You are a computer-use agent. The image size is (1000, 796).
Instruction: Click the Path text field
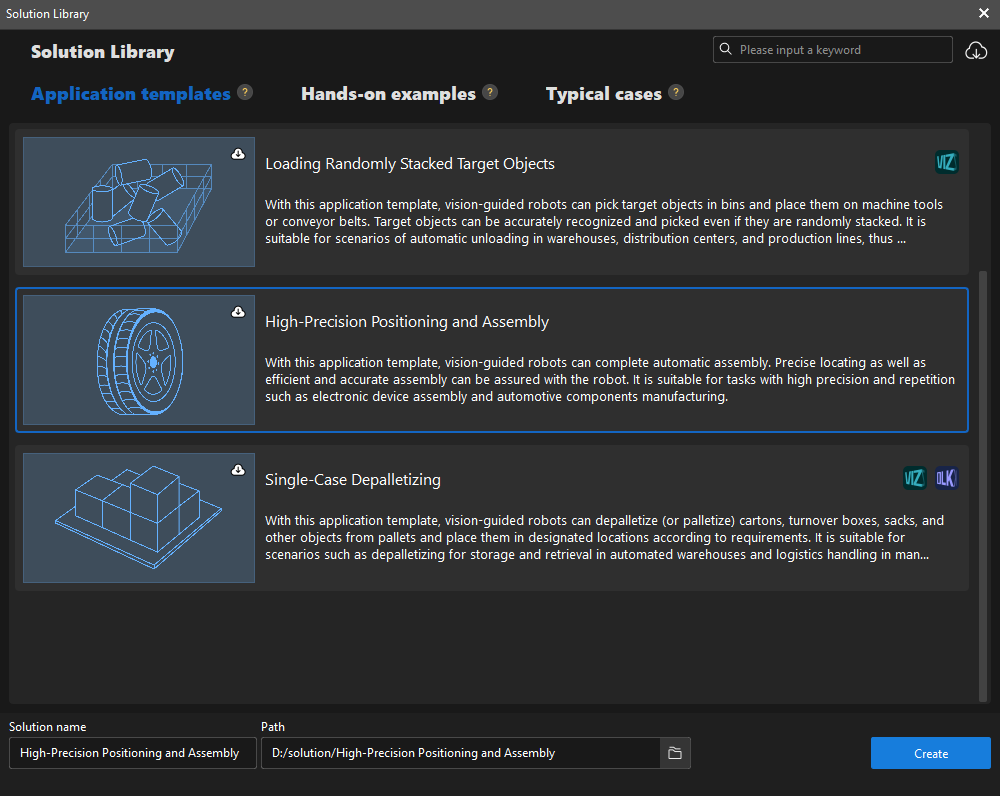coord(460,753)
